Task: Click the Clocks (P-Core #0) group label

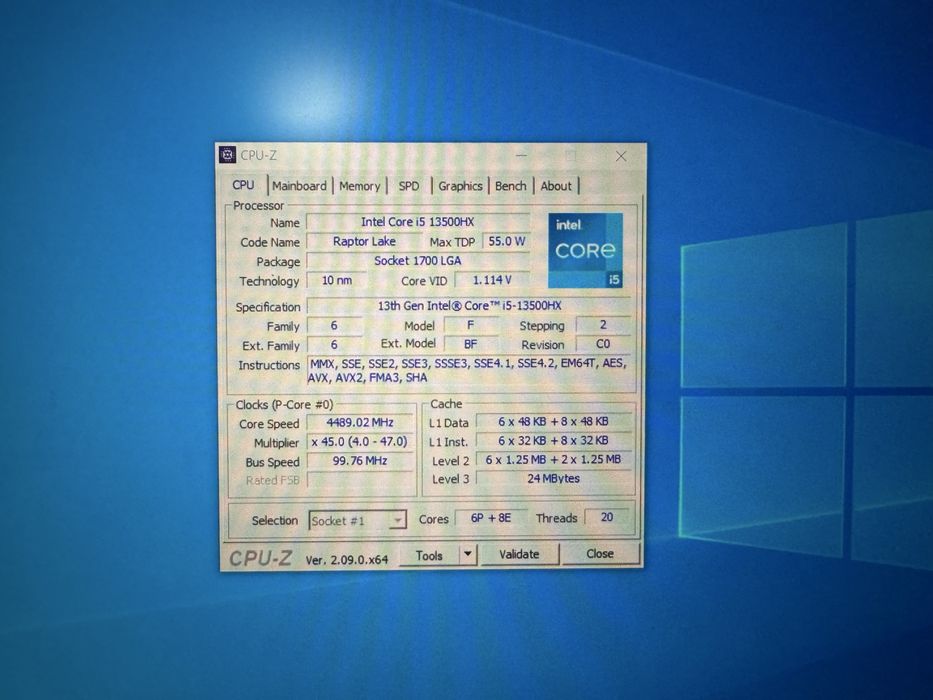Action: point(284,405)
